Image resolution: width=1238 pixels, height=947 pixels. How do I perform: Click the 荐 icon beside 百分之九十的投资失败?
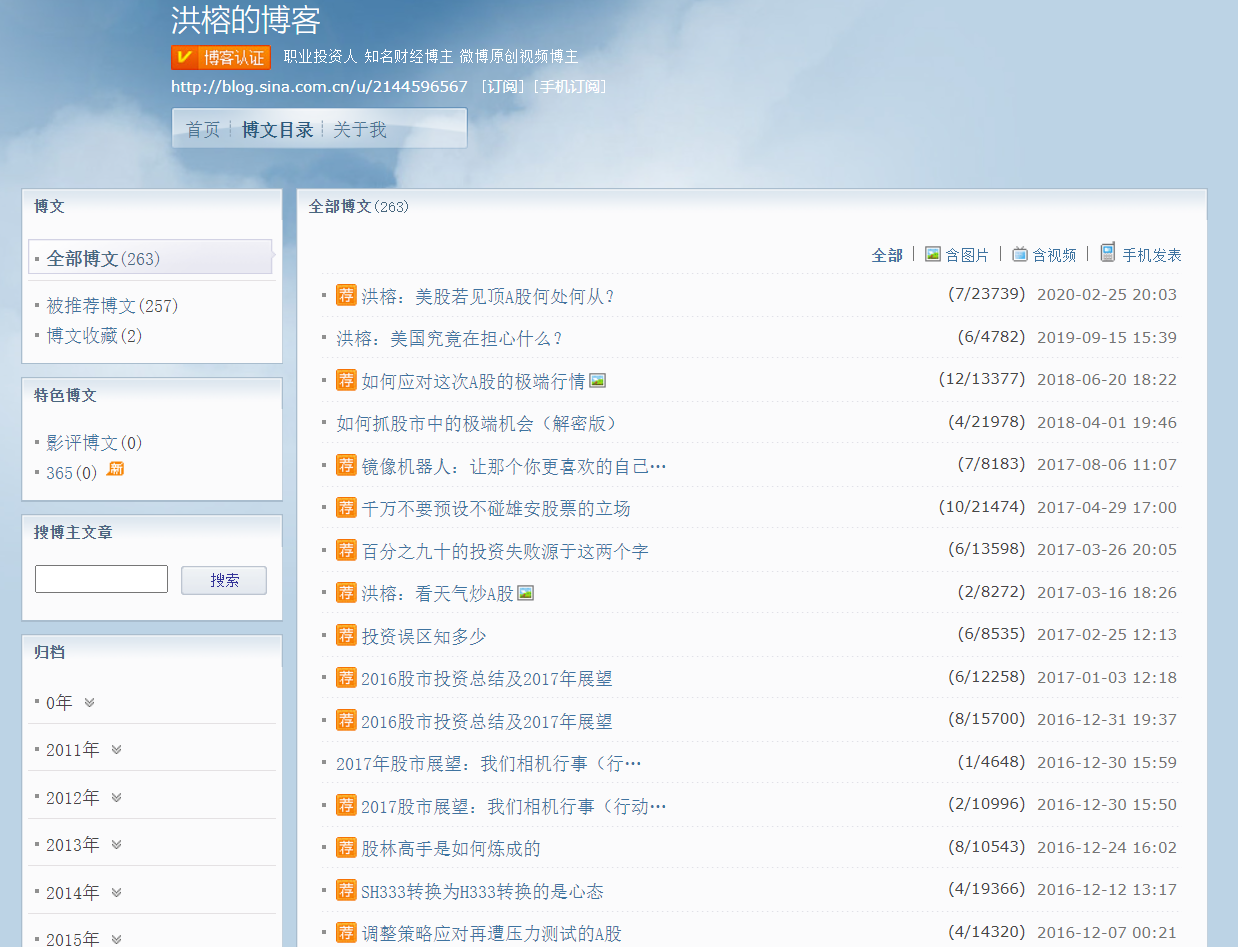click(x=346, y=550)
